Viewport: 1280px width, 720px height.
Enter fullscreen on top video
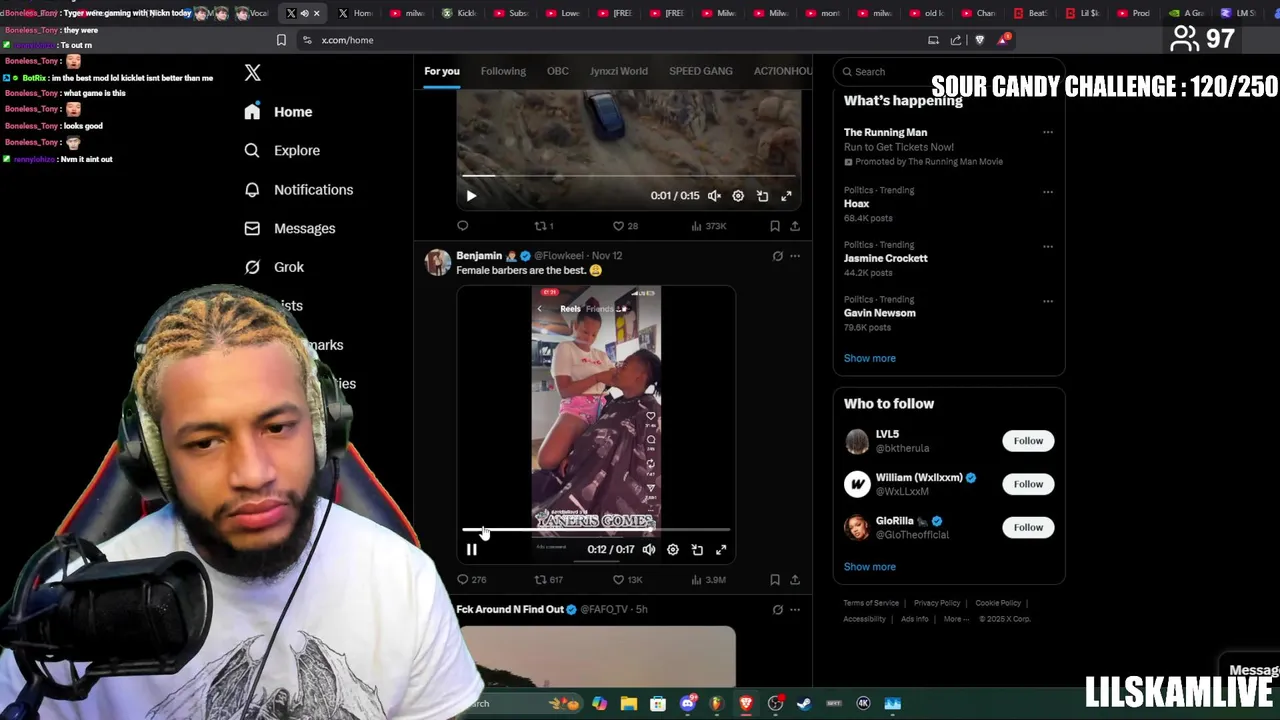(x=786, y=196)
